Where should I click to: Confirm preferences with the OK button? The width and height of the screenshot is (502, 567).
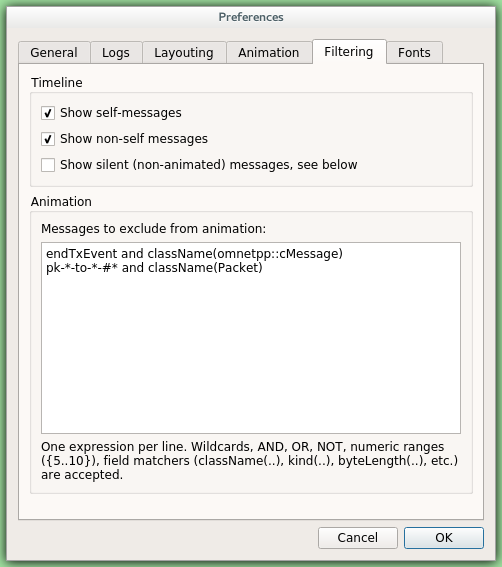point(444,538)
